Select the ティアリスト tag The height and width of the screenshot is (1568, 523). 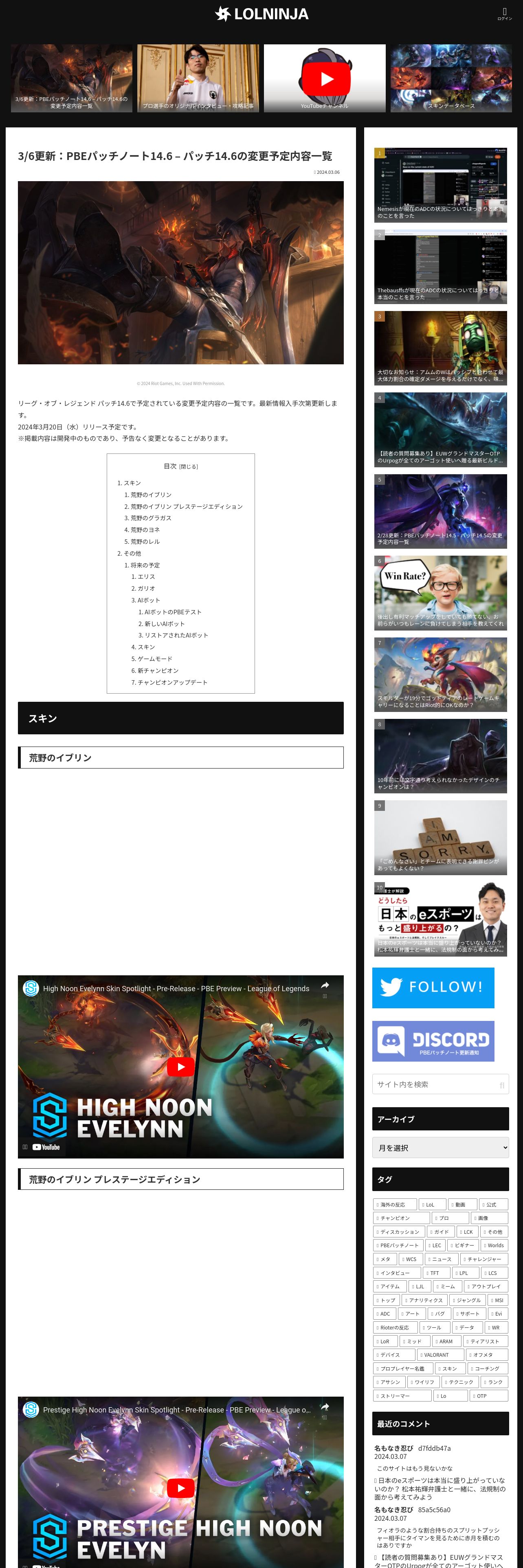[x=485, y=1342]
